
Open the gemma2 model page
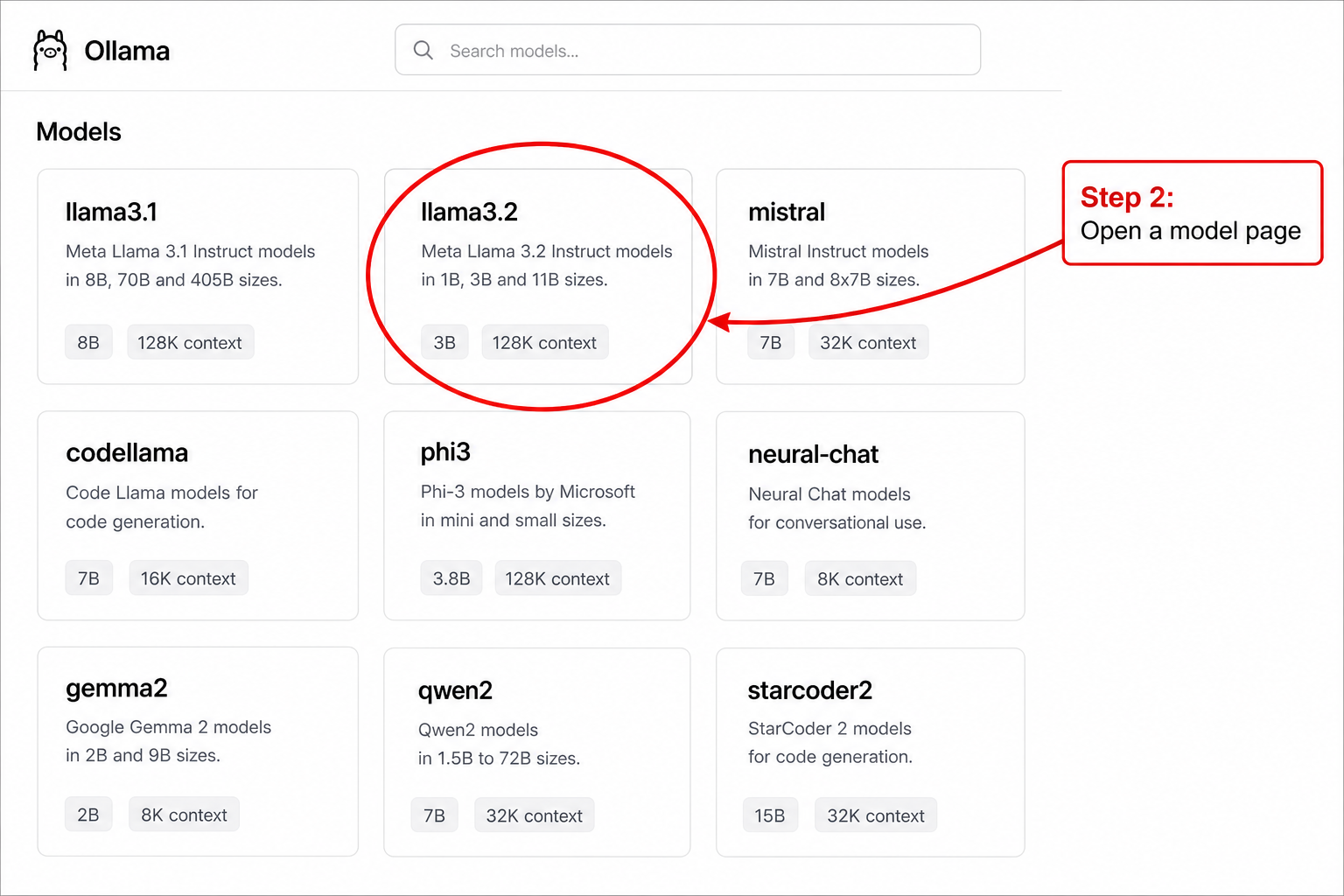pyautogui.click(x=198, y=752)
